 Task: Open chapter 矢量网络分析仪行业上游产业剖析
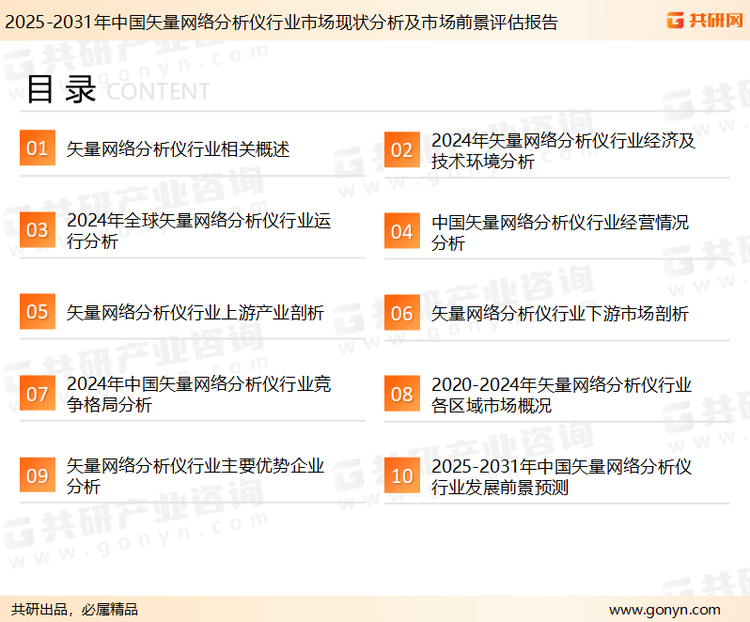pos(195,313)
